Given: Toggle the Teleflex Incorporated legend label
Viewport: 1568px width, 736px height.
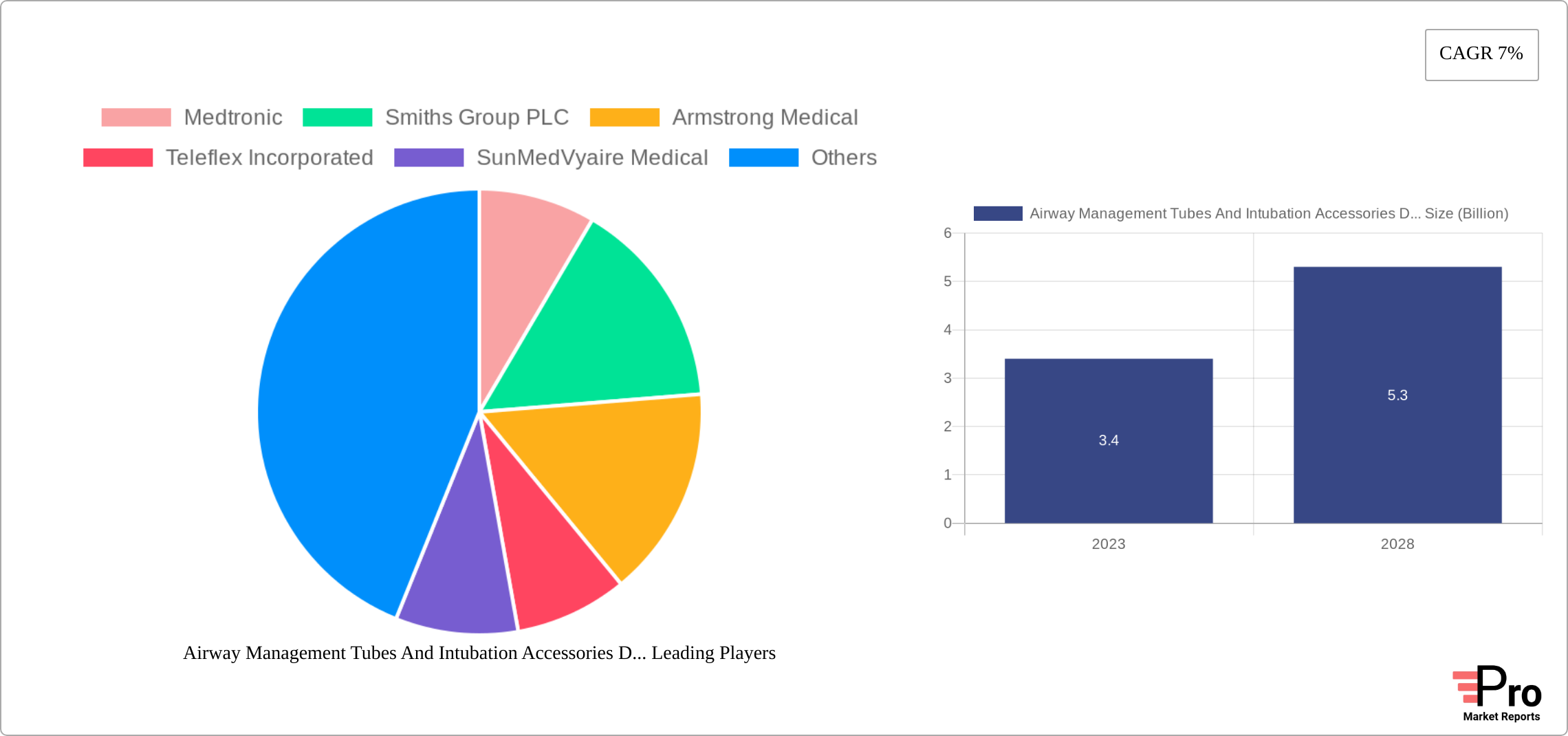Looking at the screenshot, I should tap(269, 158).
